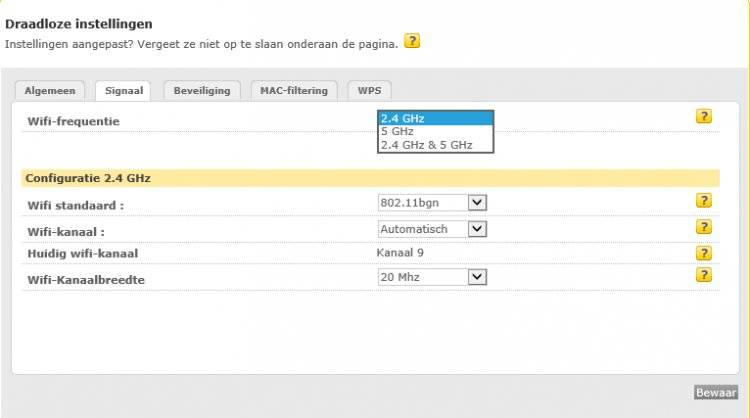Expand the Wifi standaard 802.11bgn dropdown

click(432, 203)
